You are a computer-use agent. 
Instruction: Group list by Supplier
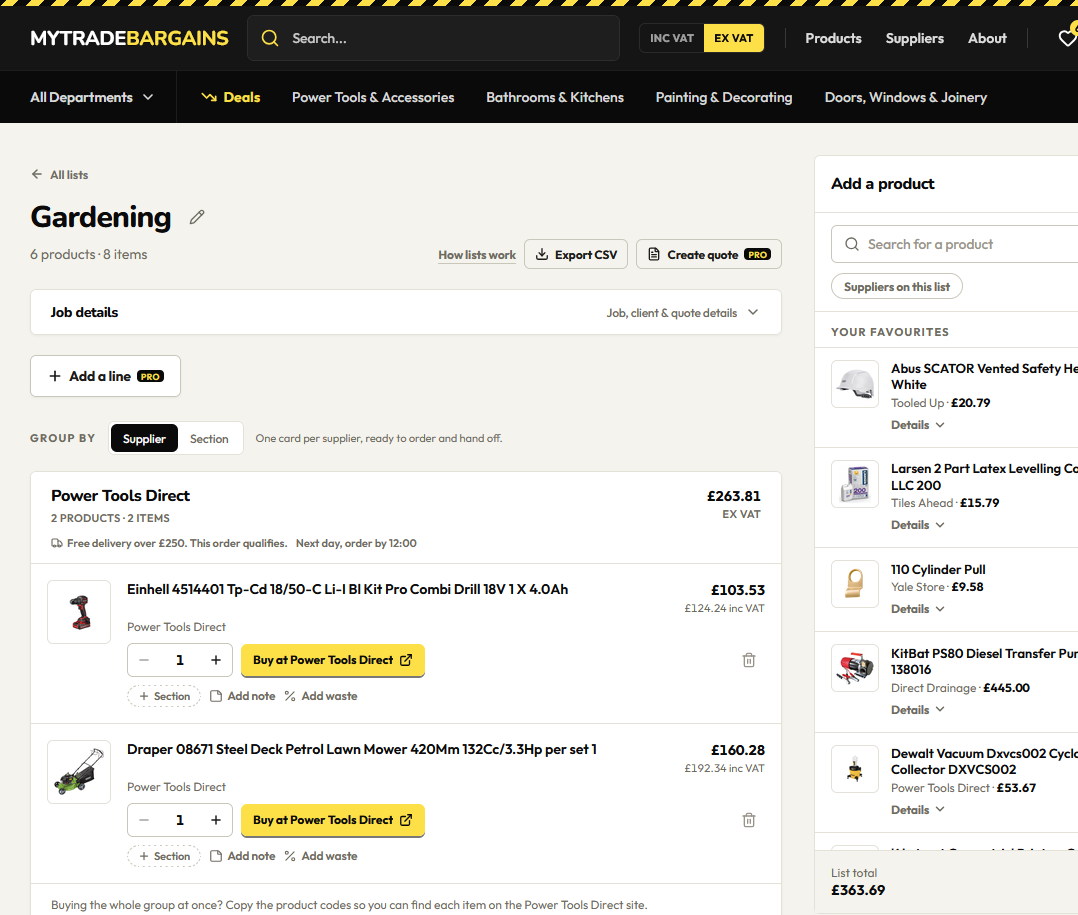(144, 439)
